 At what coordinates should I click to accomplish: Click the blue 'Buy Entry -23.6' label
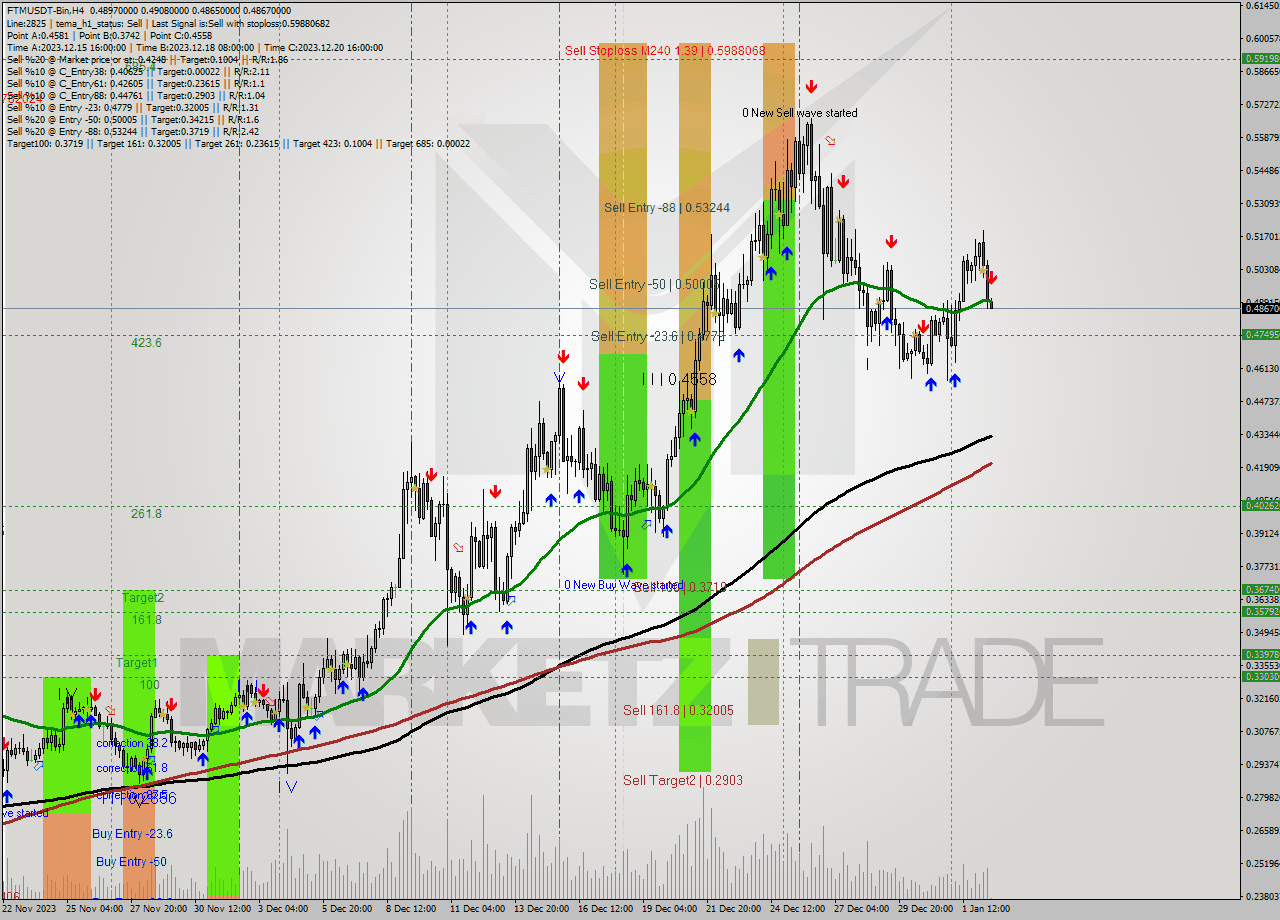132,834
